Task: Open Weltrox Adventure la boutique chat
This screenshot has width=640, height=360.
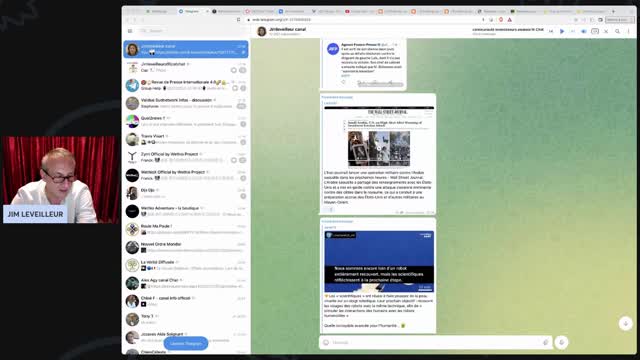Action: 186,211
